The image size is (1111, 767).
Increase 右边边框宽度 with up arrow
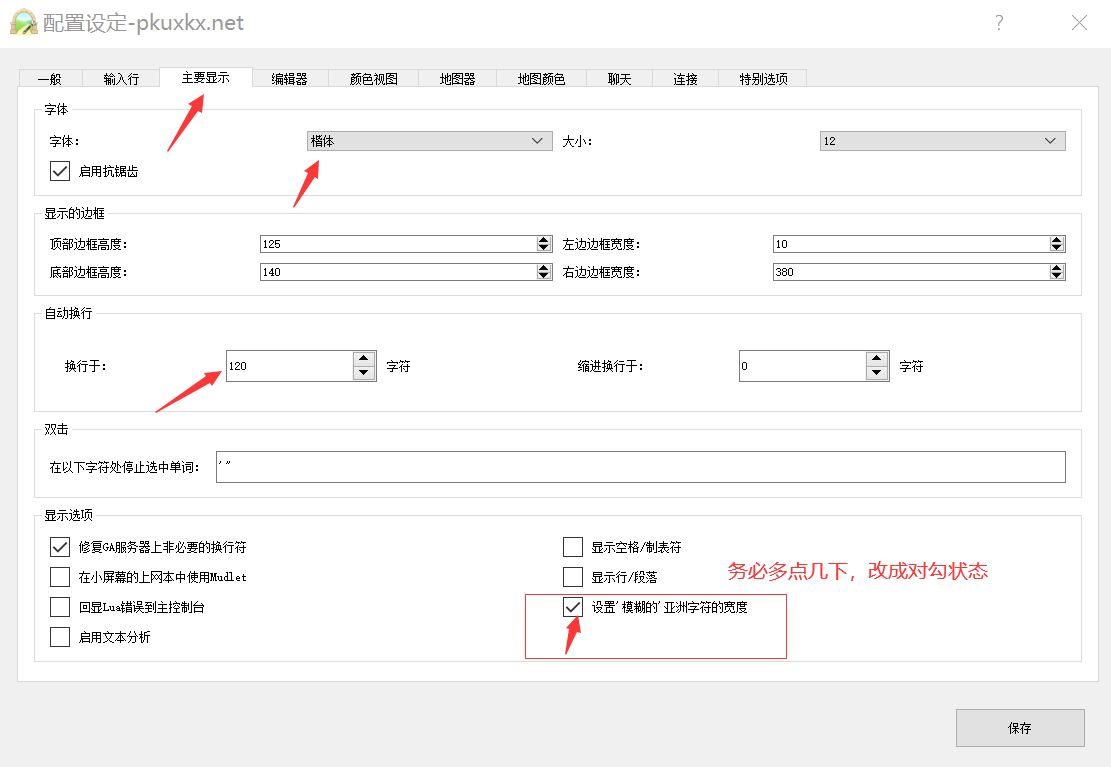(1057, 268)
